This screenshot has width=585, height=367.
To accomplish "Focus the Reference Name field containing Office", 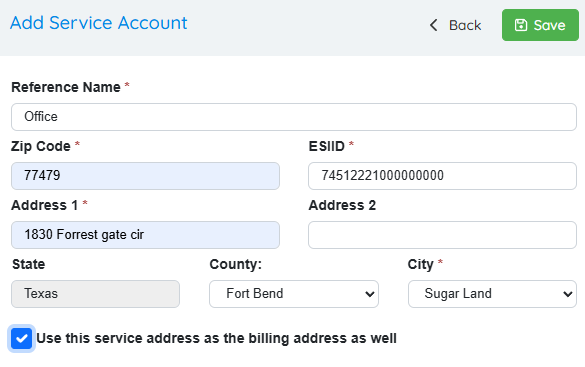I will click(x=294, y=117).
